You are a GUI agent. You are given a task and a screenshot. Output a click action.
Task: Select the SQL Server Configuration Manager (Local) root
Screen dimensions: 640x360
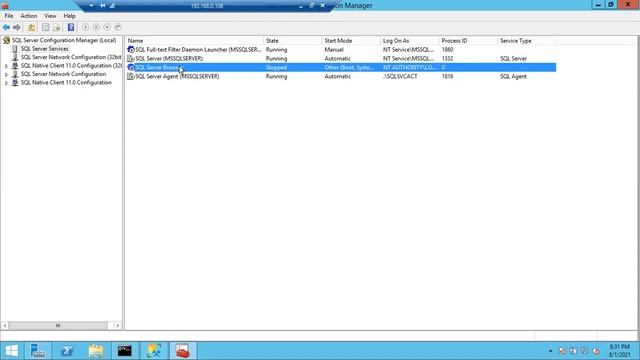point(64,40)
